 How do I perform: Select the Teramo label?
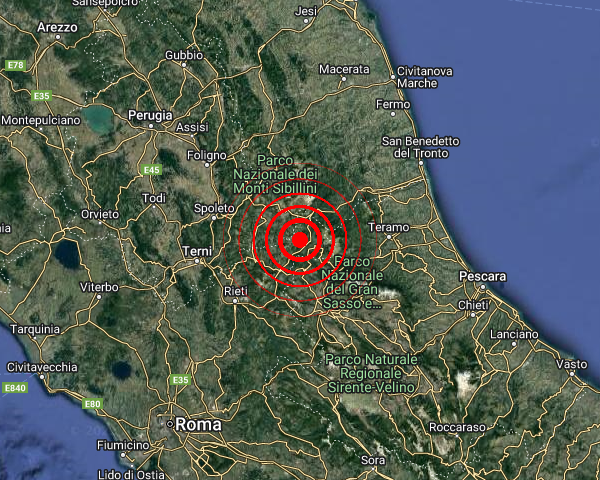[x=389, y=227]
